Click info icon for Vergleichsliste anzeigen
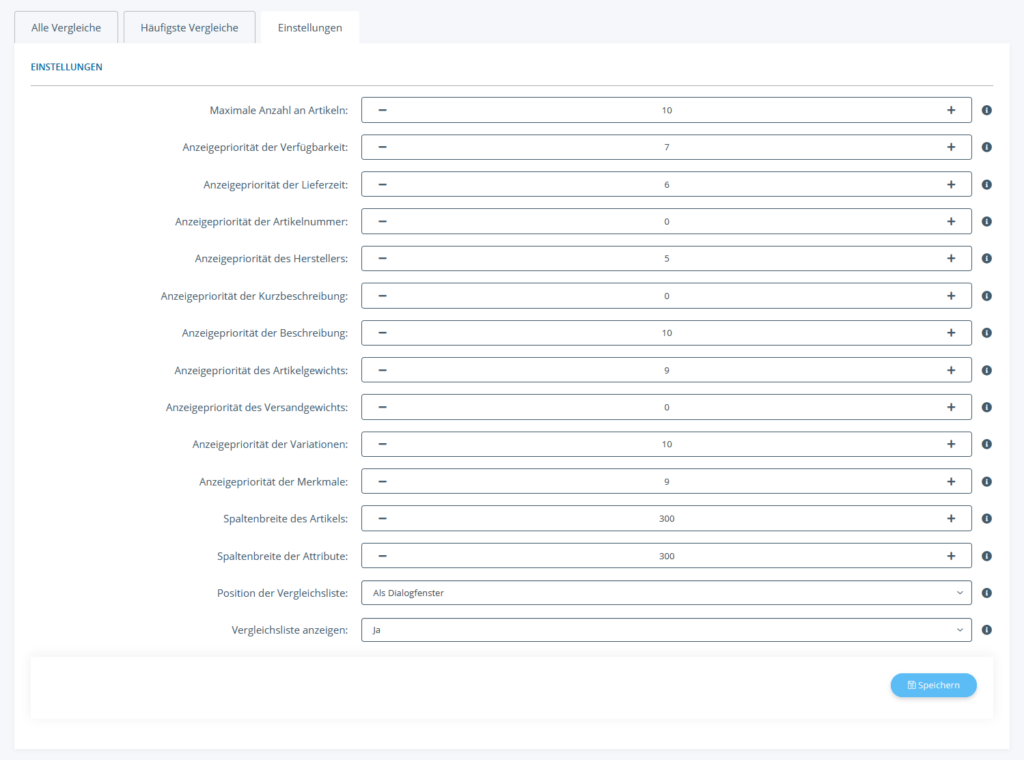The height and width of the screenshot is (760, 1024). [986, 630]
